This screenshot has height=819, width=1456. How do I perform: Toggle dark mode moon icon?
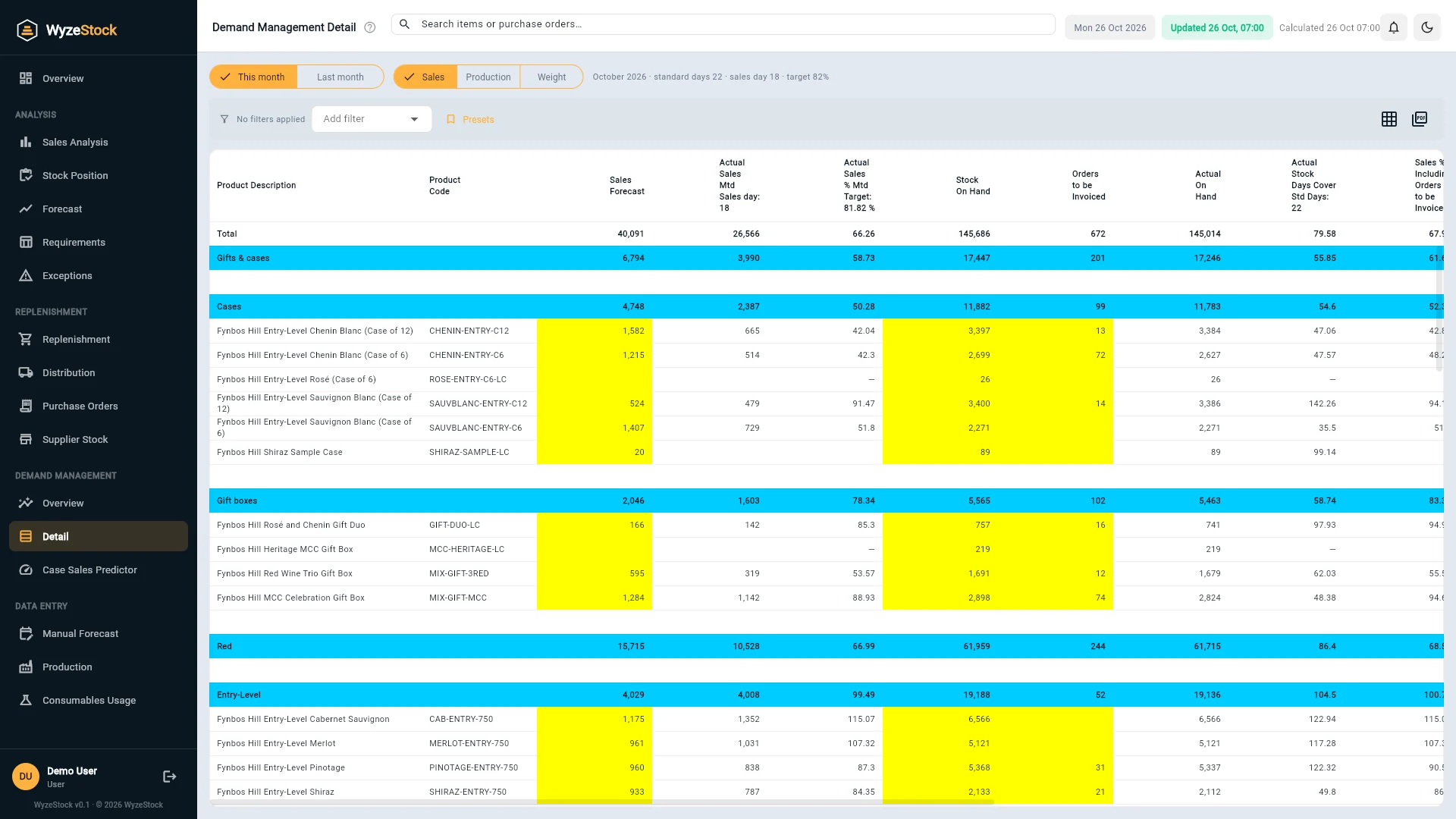coord(1427,27)
